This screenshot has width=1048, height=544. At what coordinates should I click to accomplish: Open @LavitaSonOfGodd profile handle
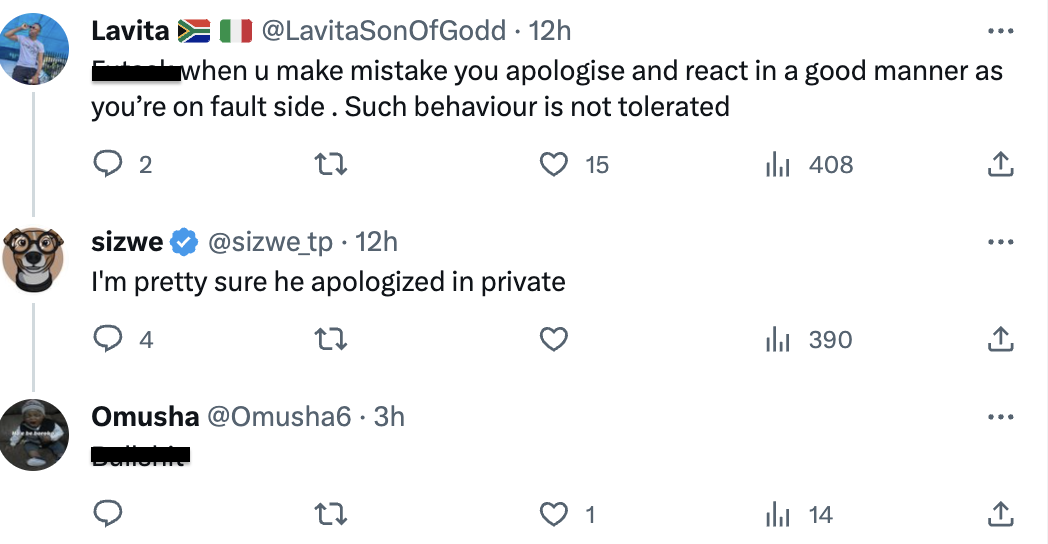click(383, 31)
